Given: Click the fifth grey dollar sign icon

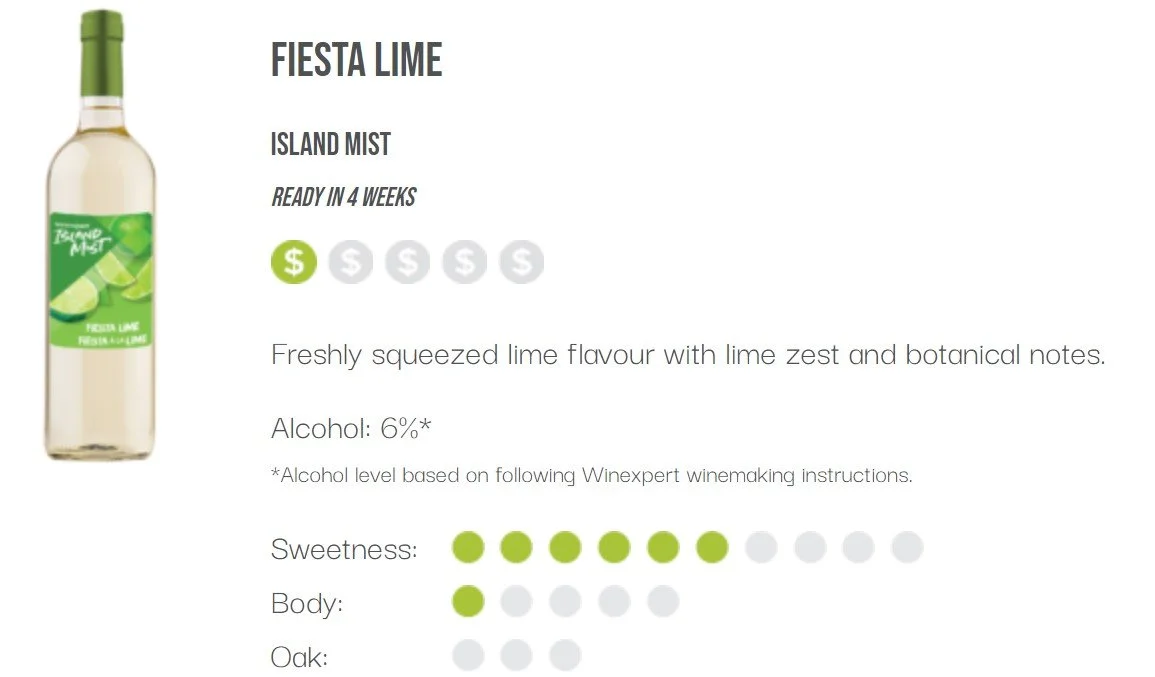Looking at the screenshot, I should [522, 262].
